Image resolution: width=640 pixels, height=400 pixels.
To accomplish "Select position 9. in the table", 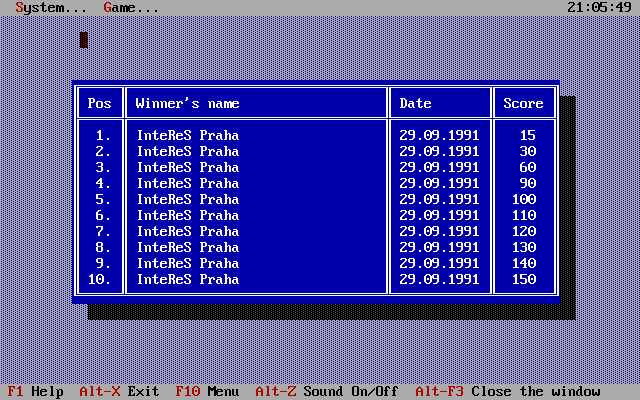I will coord(103,263).
